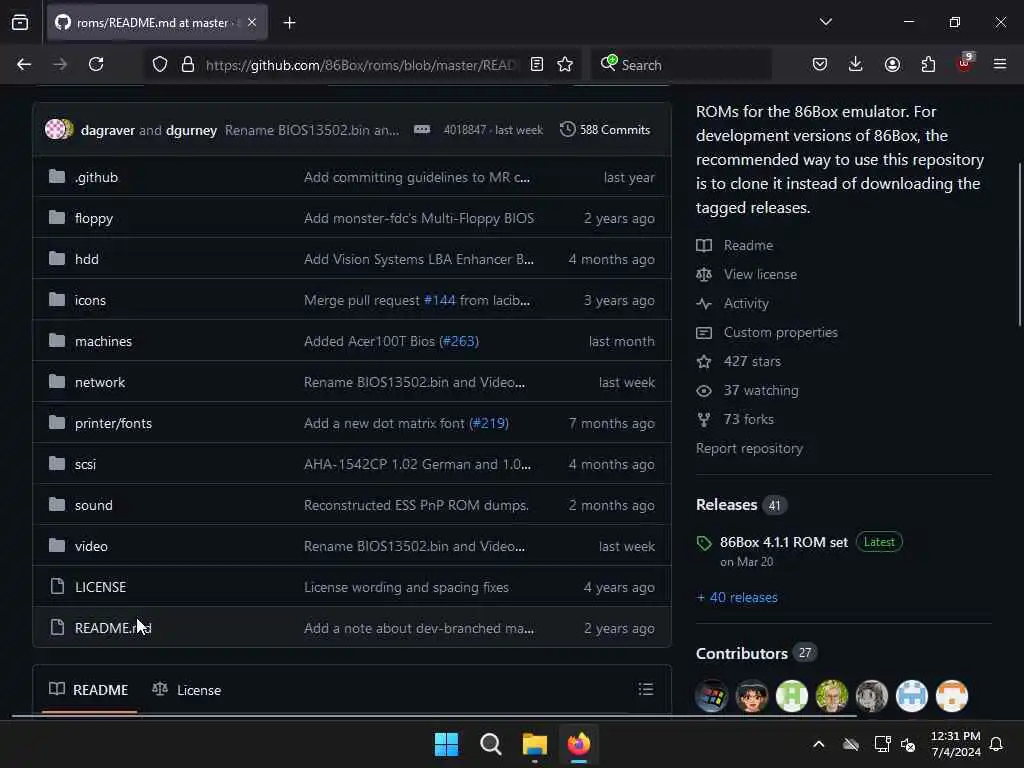Screen dimensions: 1024x768
Task: Show hidden system tray icons chevron
Action: pyautogui.click(x=818, y=744)
